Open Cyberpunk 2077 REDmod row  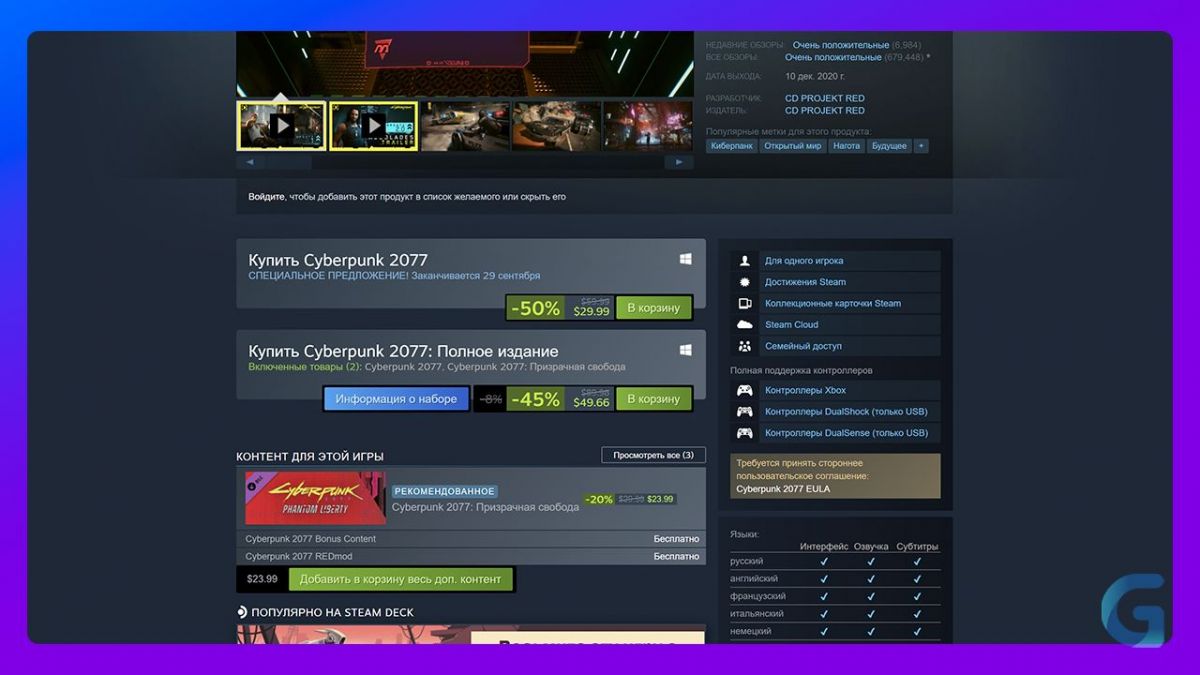coord(472,556)
